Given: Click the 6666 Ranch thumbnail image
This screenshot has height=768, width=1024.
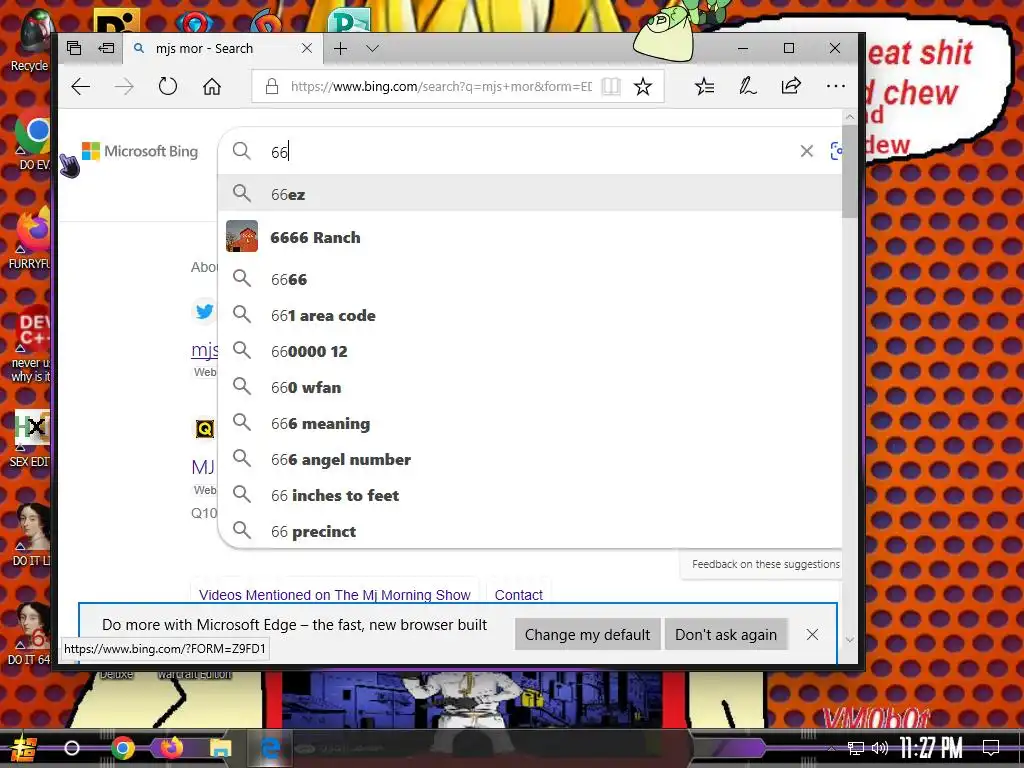Looking at the screenshot, I should [x=242, y=236].
